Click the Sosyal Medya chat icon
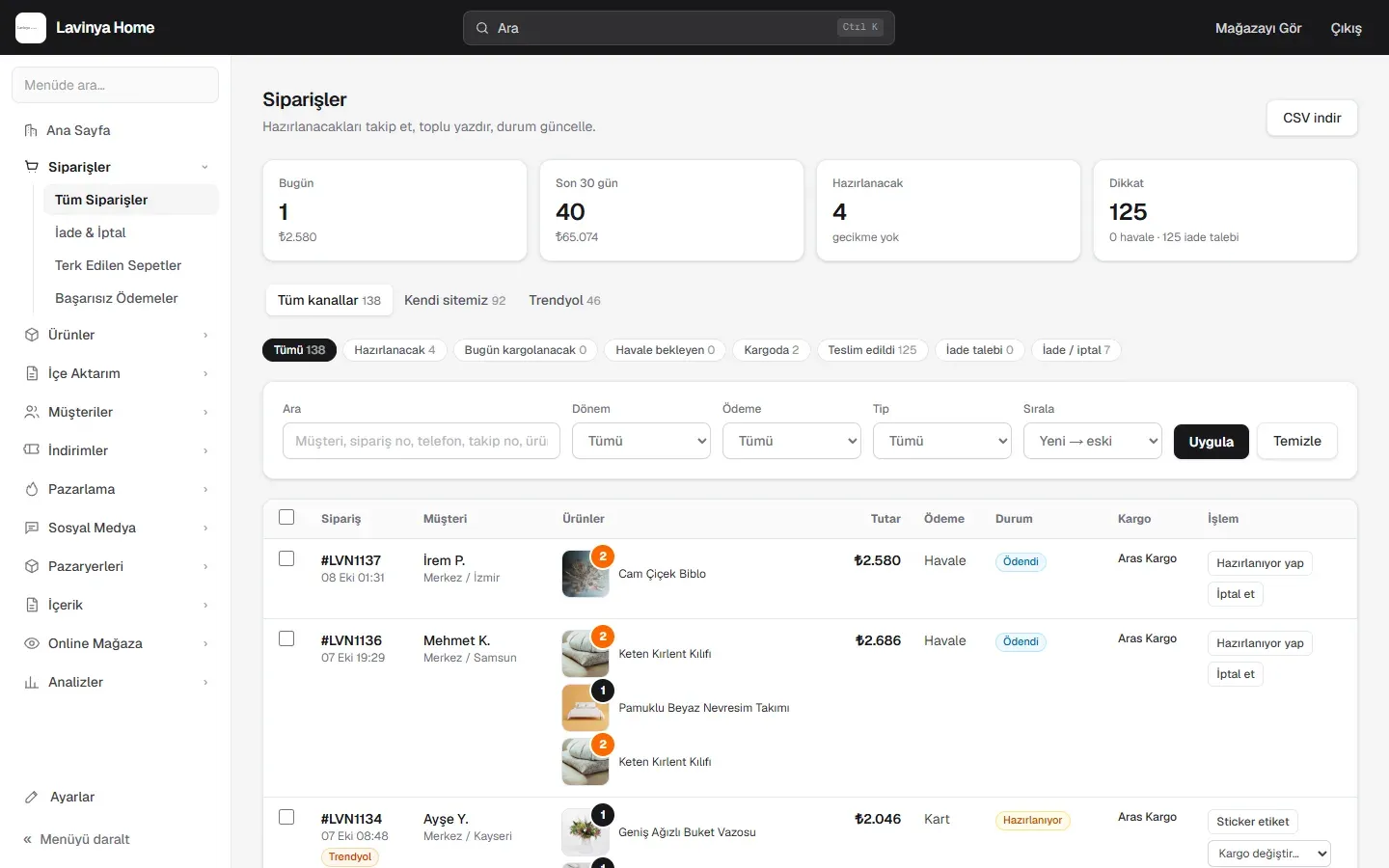The image size is (1389, 868). coord(32,528)
